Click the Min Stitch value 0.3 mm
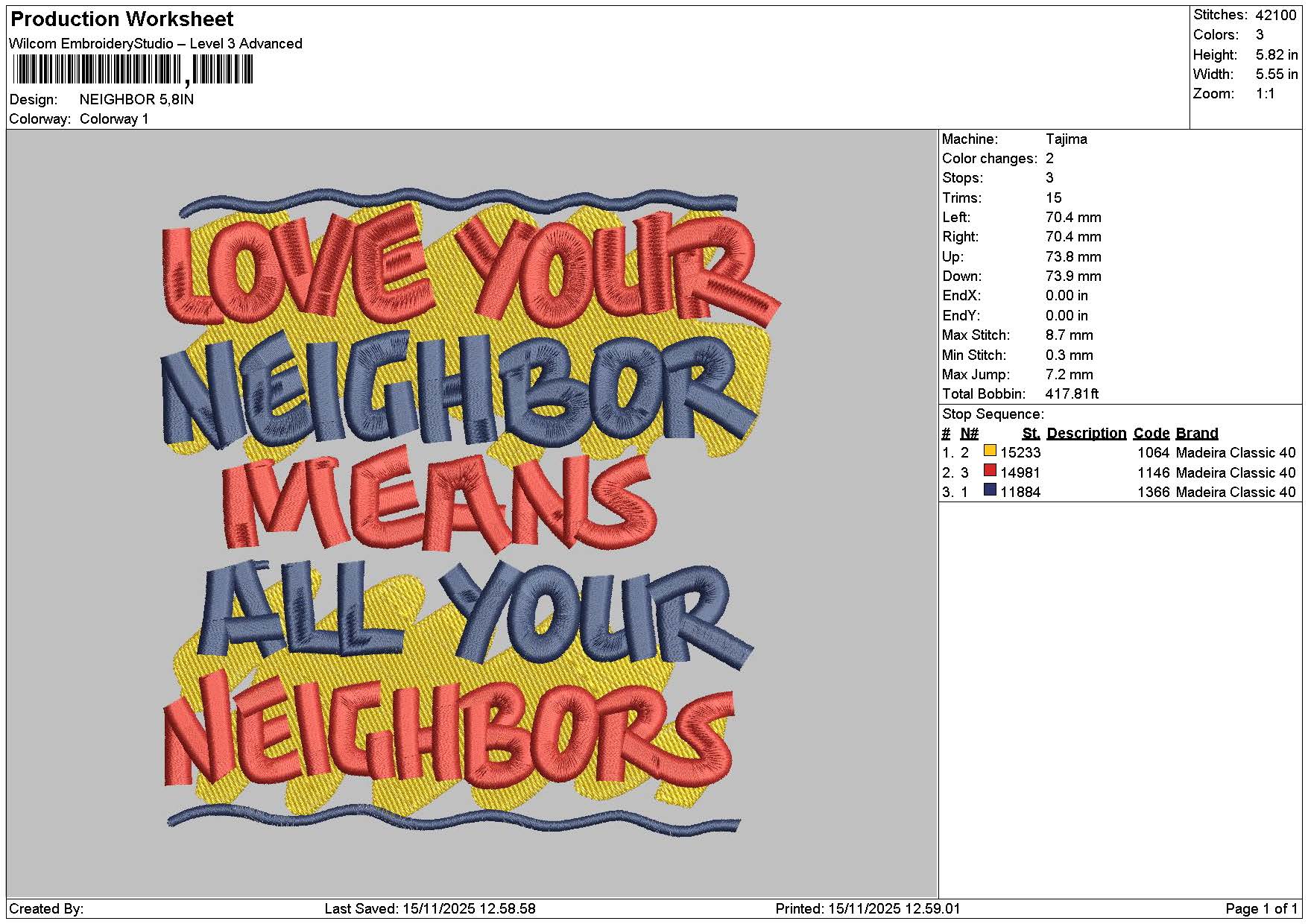This screenshot has height=924, width=1308. click(x=1070, y=355)
